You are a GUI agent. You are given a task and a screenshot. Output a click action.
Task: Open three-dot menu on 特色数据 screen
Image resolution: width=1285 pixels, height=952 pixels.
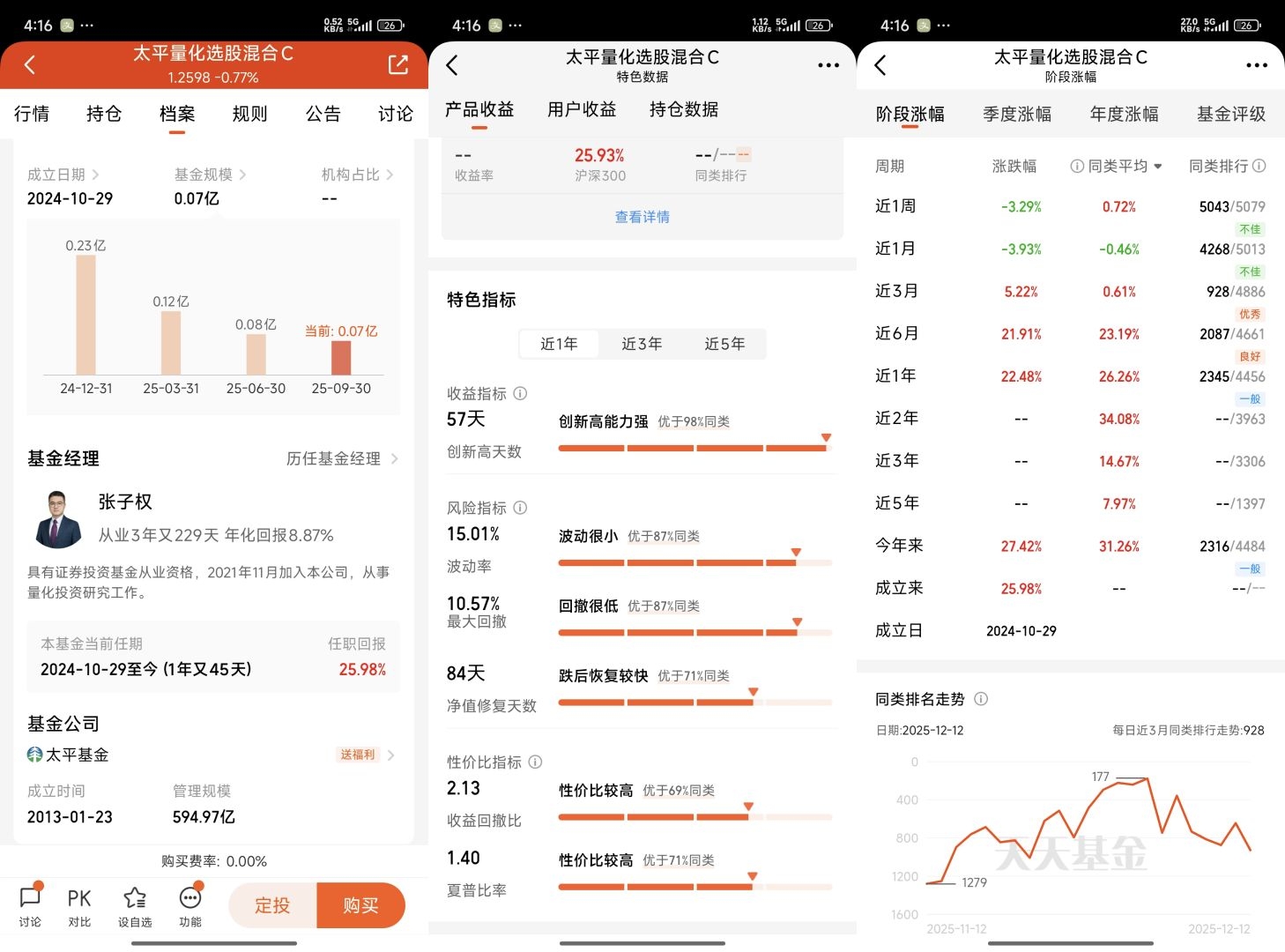tap(828, 65)
